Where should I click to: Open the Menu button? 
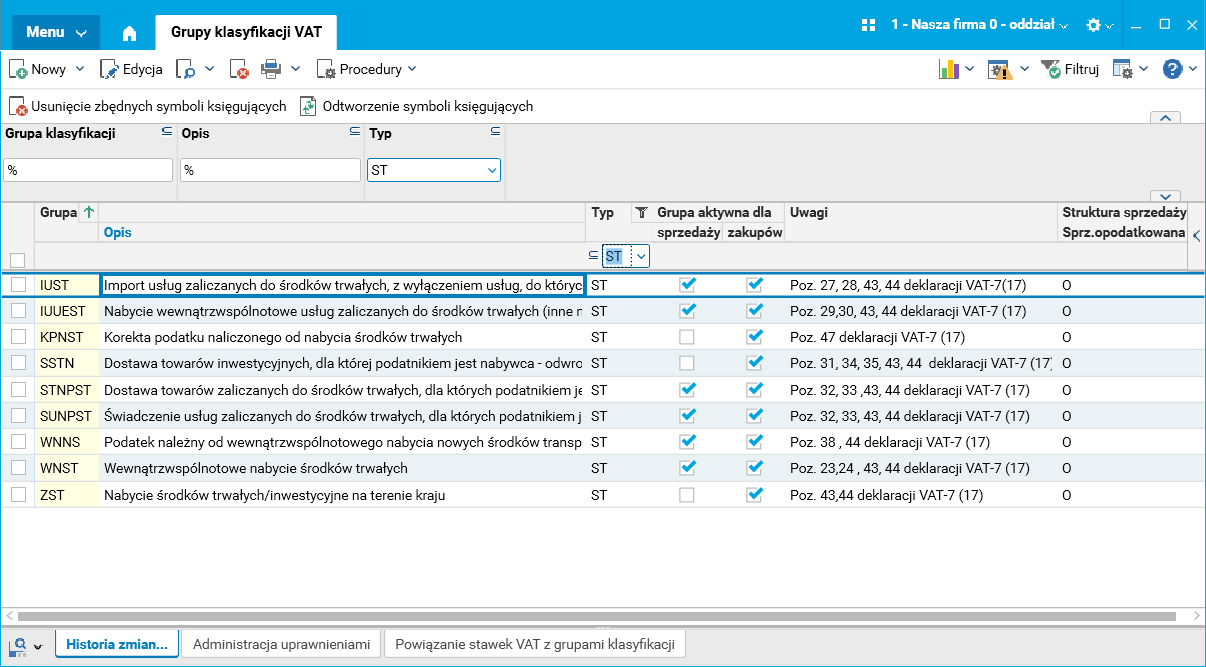click(x=55, y=32)
